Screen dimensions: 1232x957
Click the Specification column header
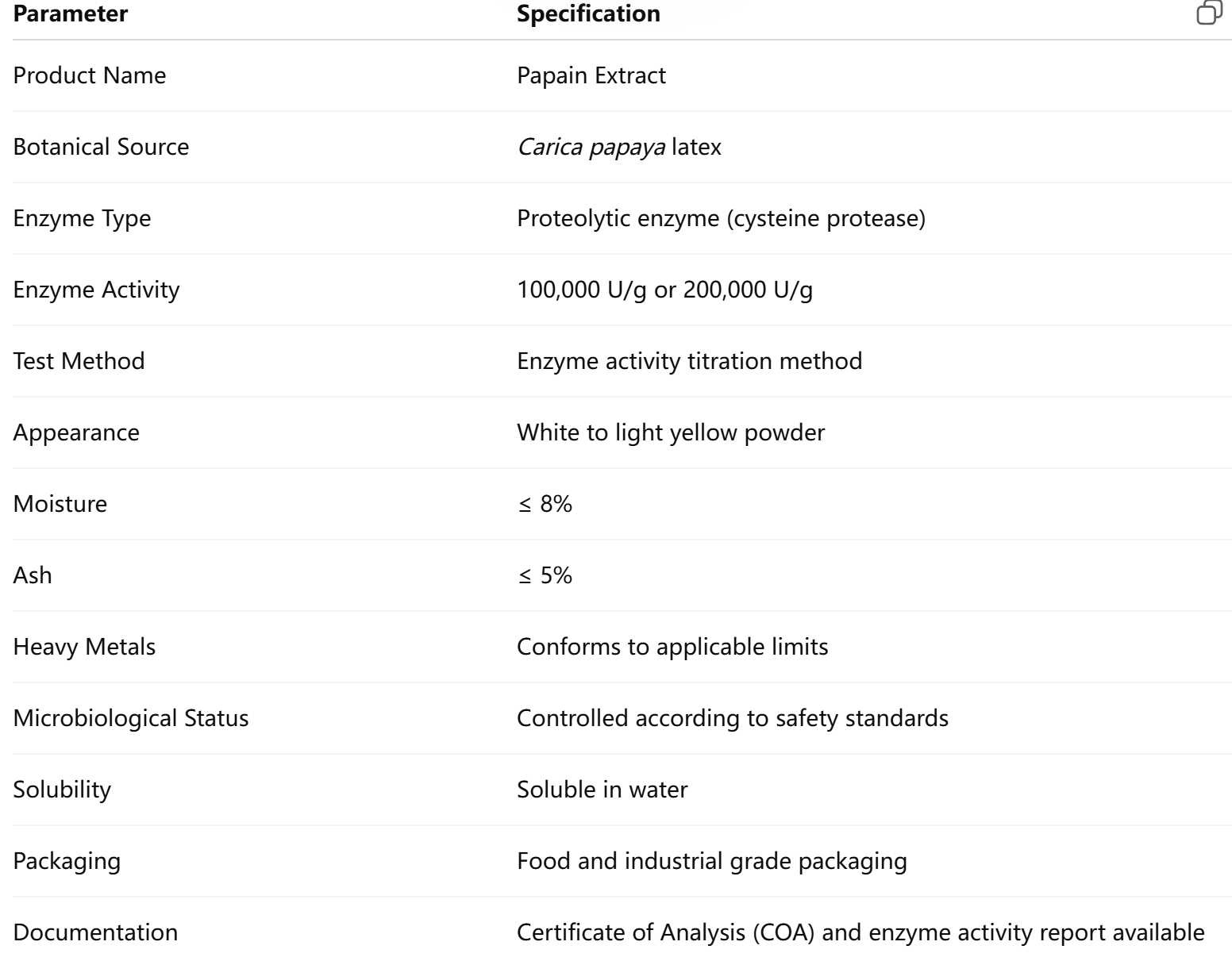click(588, 14)
